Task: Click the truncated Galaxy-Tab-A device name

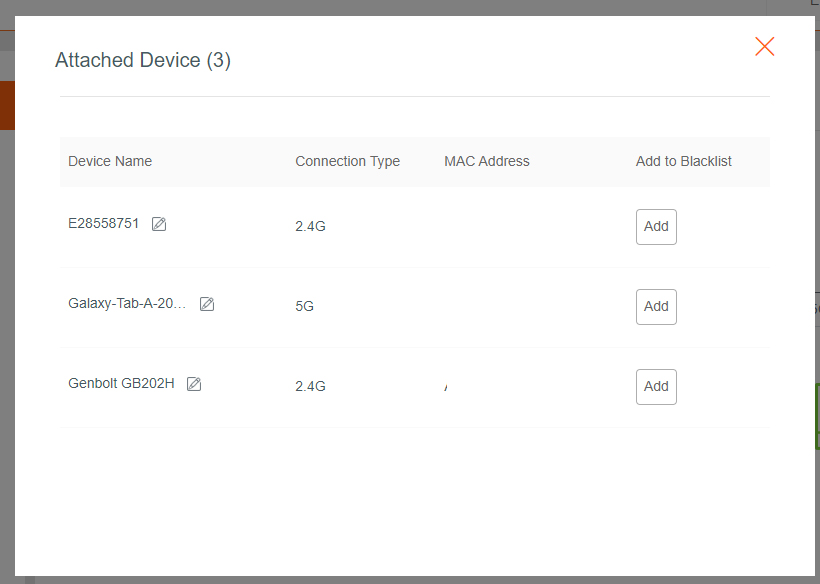Action: point(127,304)
